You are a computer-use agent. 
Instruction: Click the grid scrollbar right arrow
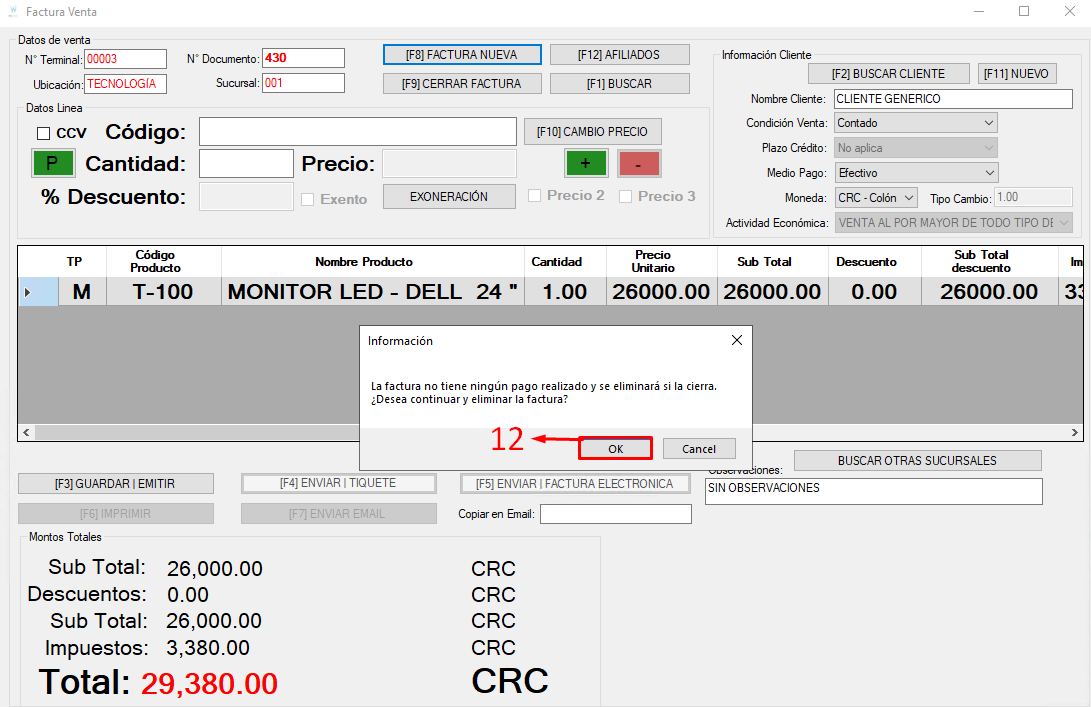pos(1074,432)
